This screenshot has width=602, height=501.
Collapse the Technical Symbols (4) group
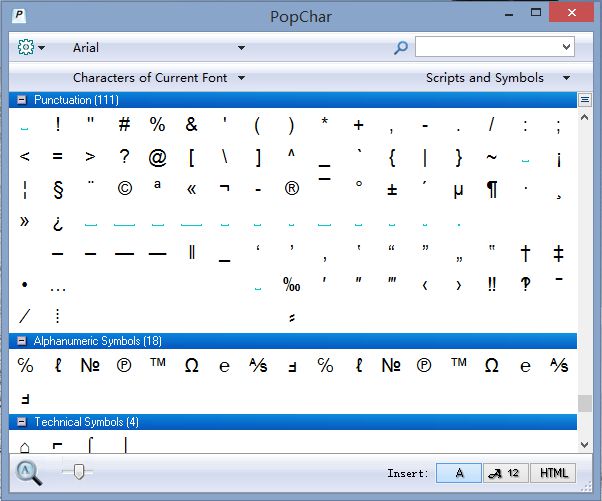click(22, 422)
